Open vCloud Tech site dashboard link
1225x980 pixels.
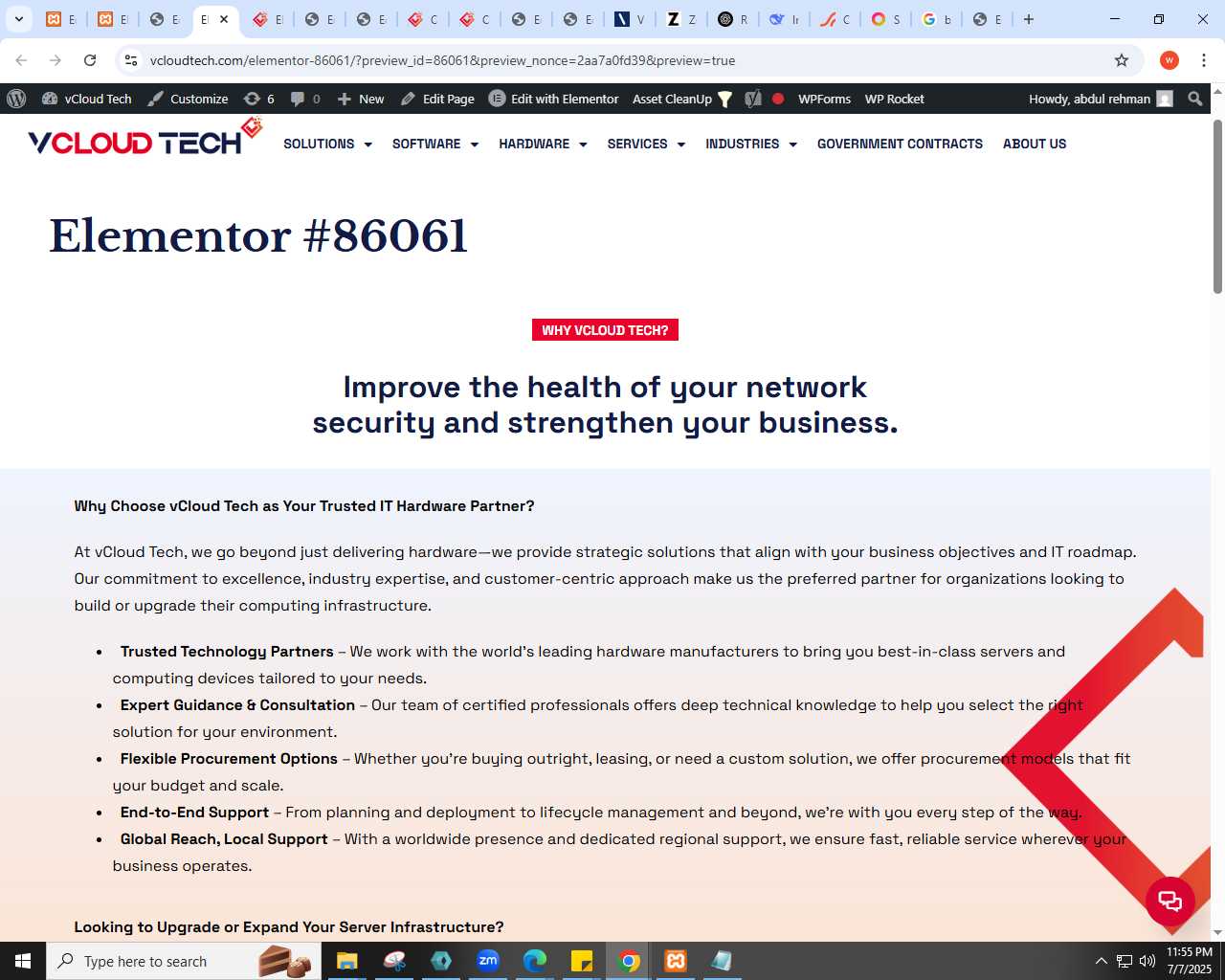(87, 99)
